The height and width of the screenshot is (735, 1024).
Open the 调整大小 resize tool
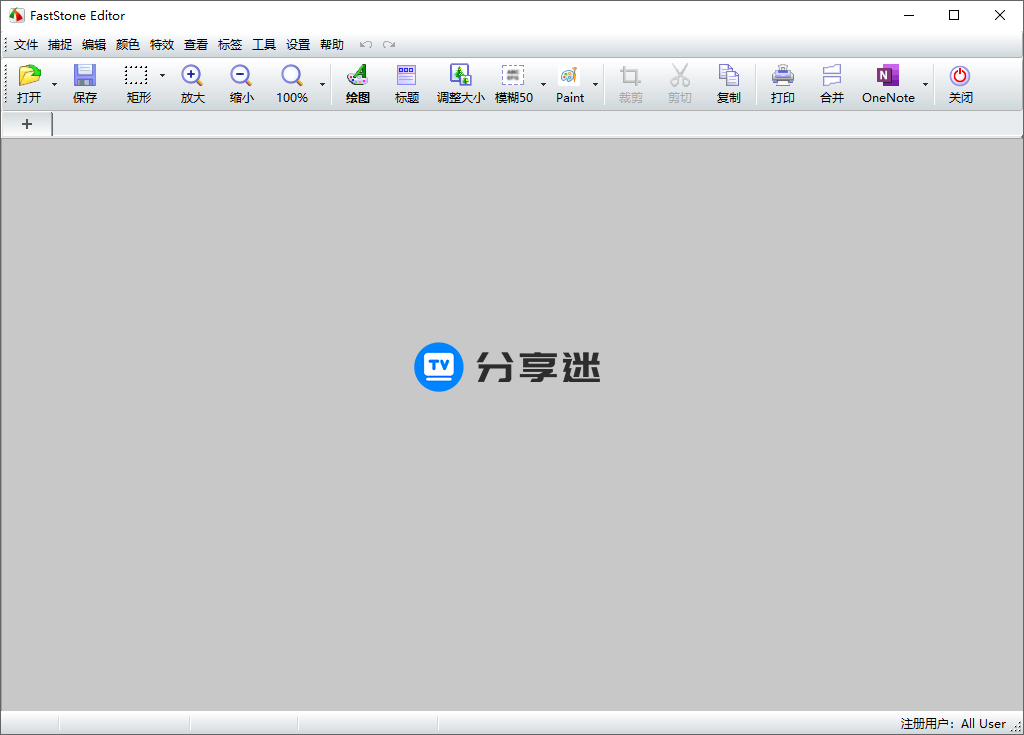[x=460, y=83]
